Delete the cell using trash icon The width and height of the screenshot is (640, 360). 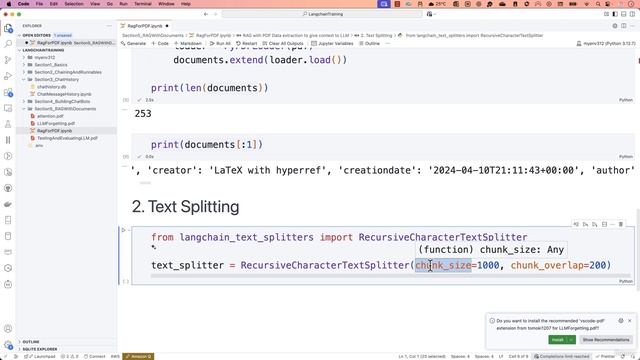coord(621,224)
